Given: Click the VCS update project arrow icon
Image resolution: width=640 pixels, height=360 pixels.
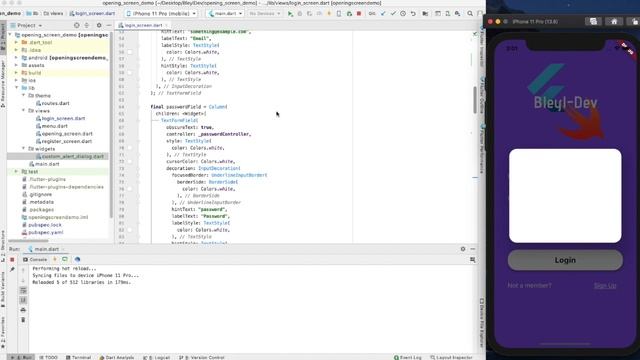Looking at the screenshot, I should click(383, 13).
